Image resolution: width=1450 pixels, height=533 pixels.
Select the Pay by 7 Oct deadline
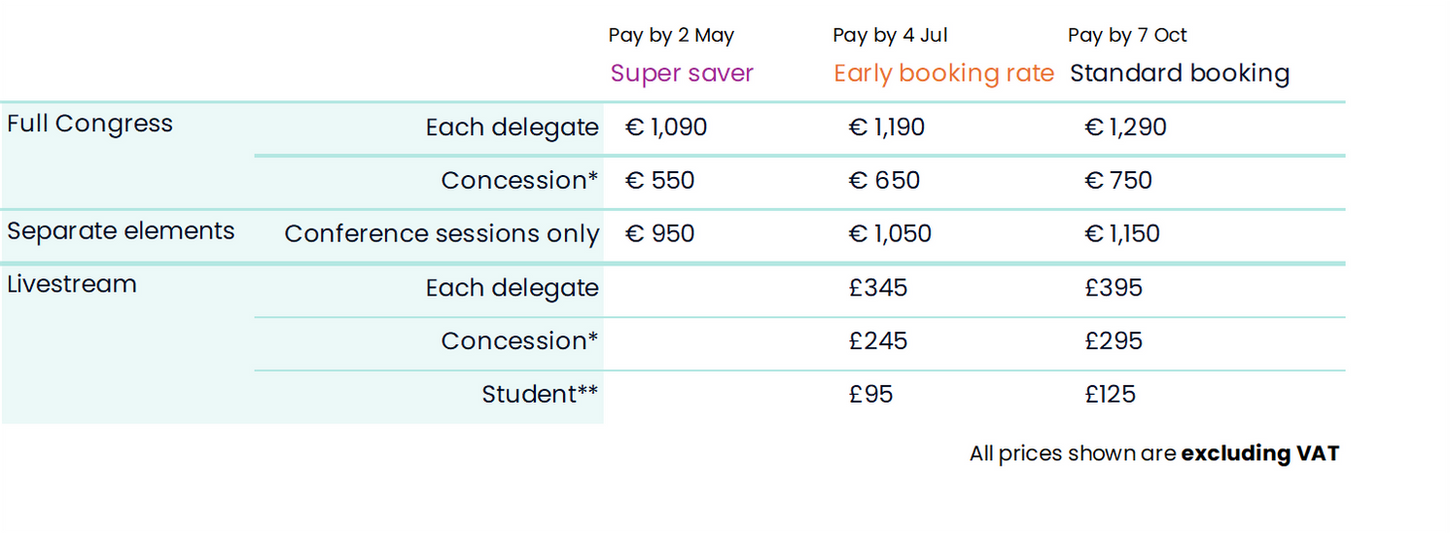click(x=1127, y=35)
